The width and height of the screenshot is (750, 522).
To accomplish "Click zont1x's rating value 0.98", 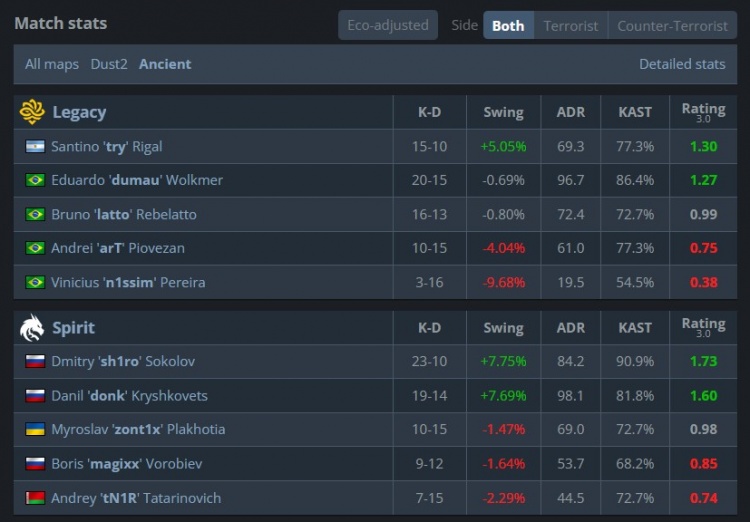I will 704,429.
